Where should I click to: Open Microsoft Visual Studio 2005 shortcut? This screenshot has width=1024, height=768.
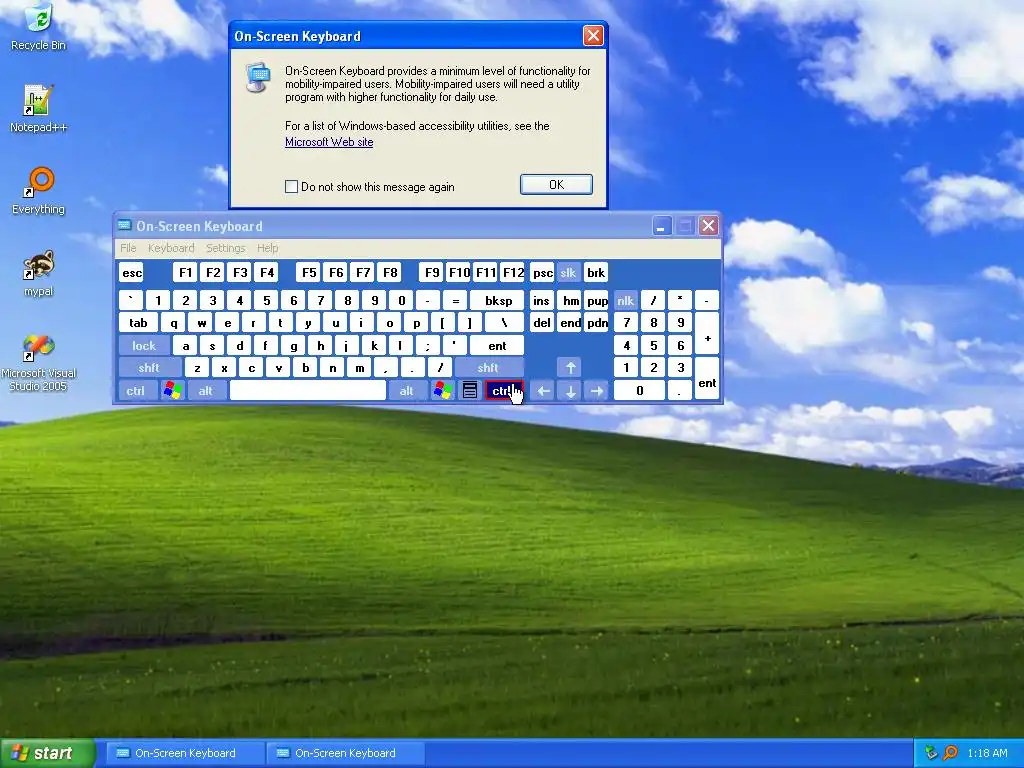tap(39, 362)
